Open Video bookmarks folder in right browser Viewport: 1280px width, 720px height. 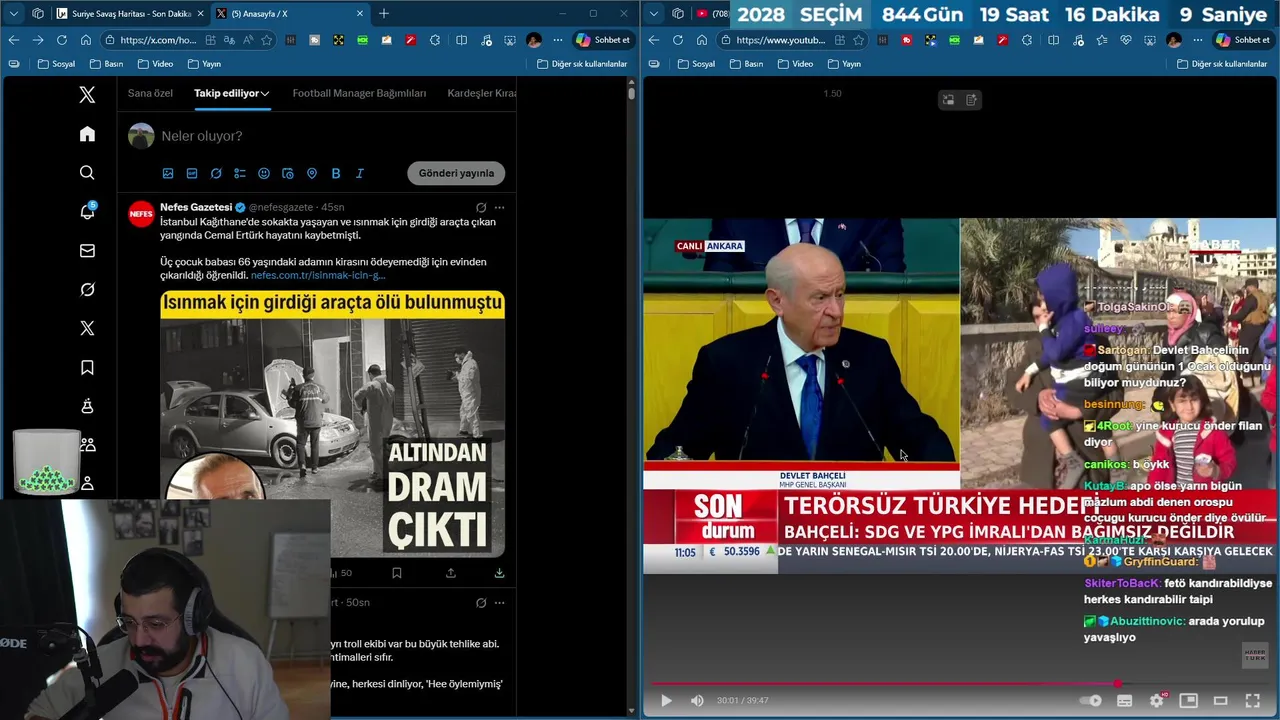[795, 64]
